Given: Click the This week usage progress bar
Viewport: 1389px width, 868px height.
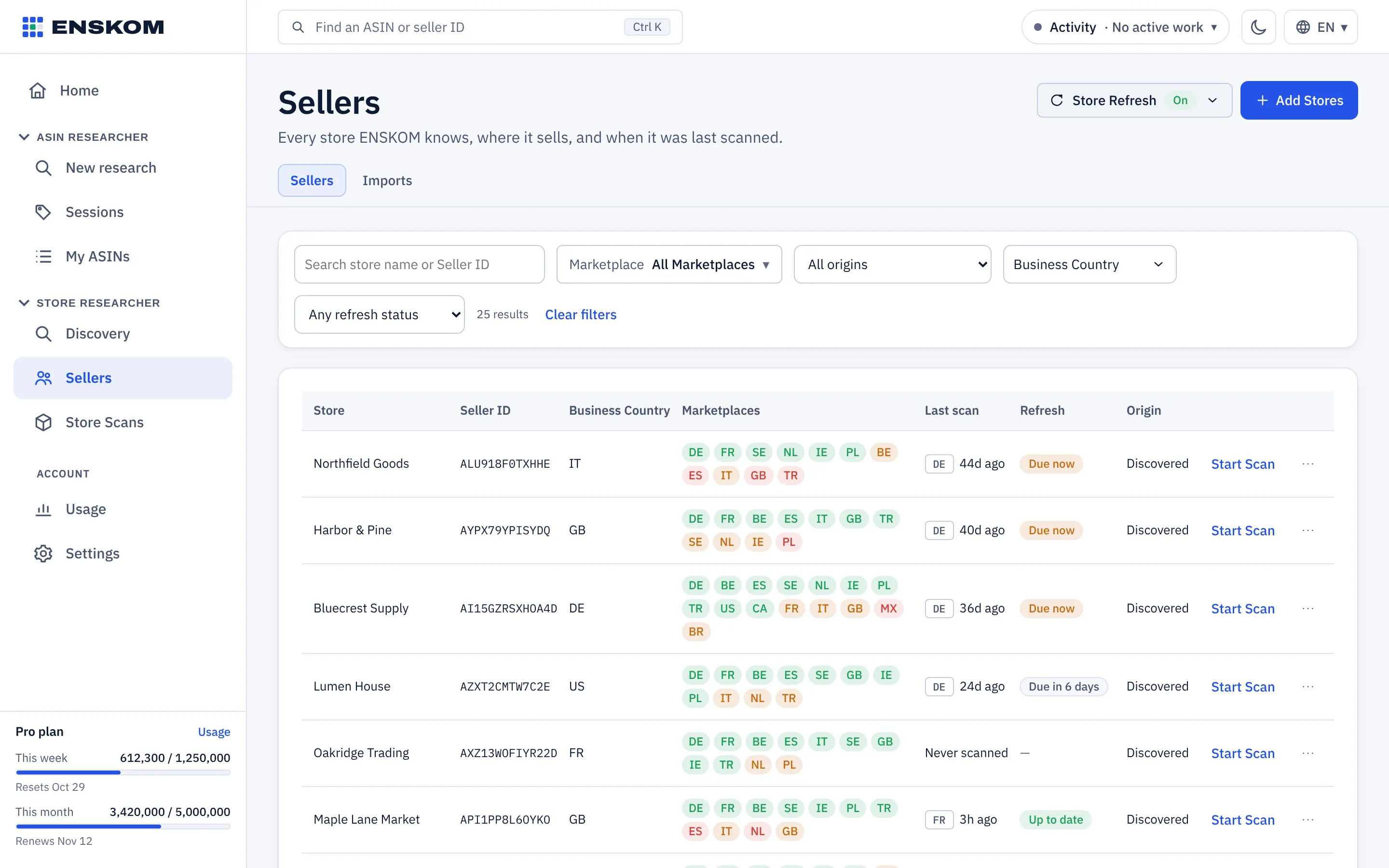Looking at the screenshot, I should [123, 773].
